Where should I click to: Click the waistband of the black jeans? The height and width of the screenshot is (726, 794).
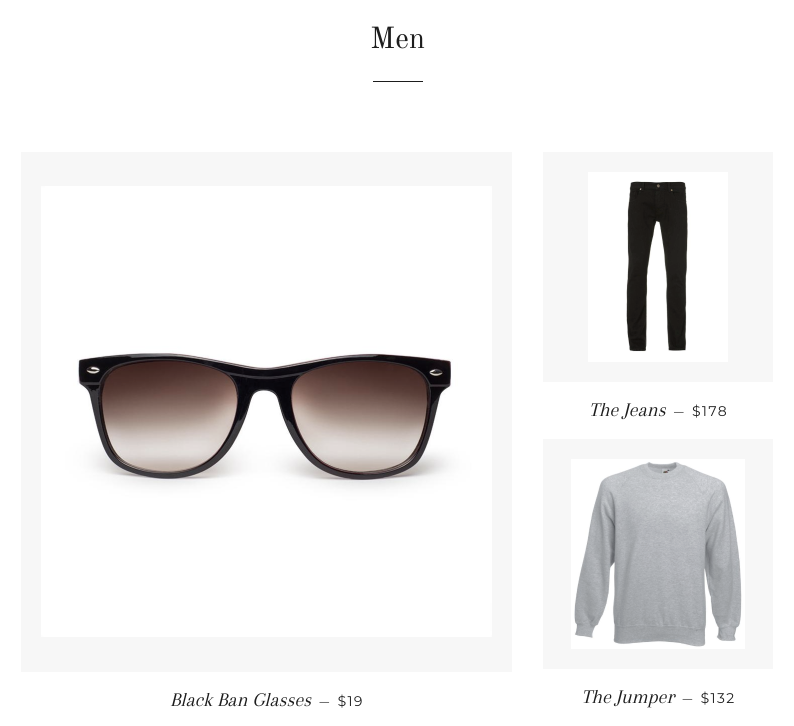tap(658, 185)
